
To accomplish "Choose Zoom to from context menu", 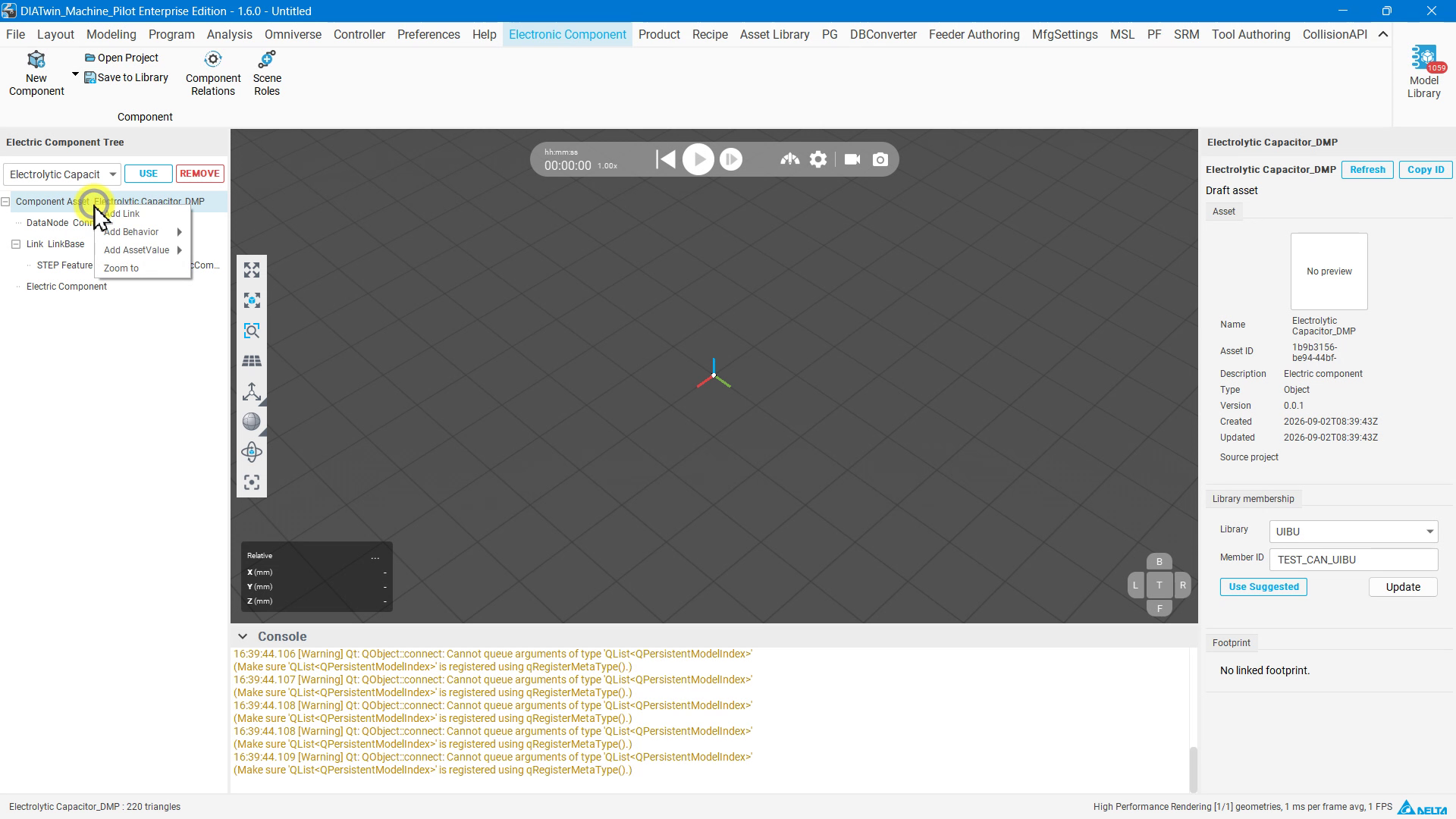I will pyautogui.click(x=143, y=268).
